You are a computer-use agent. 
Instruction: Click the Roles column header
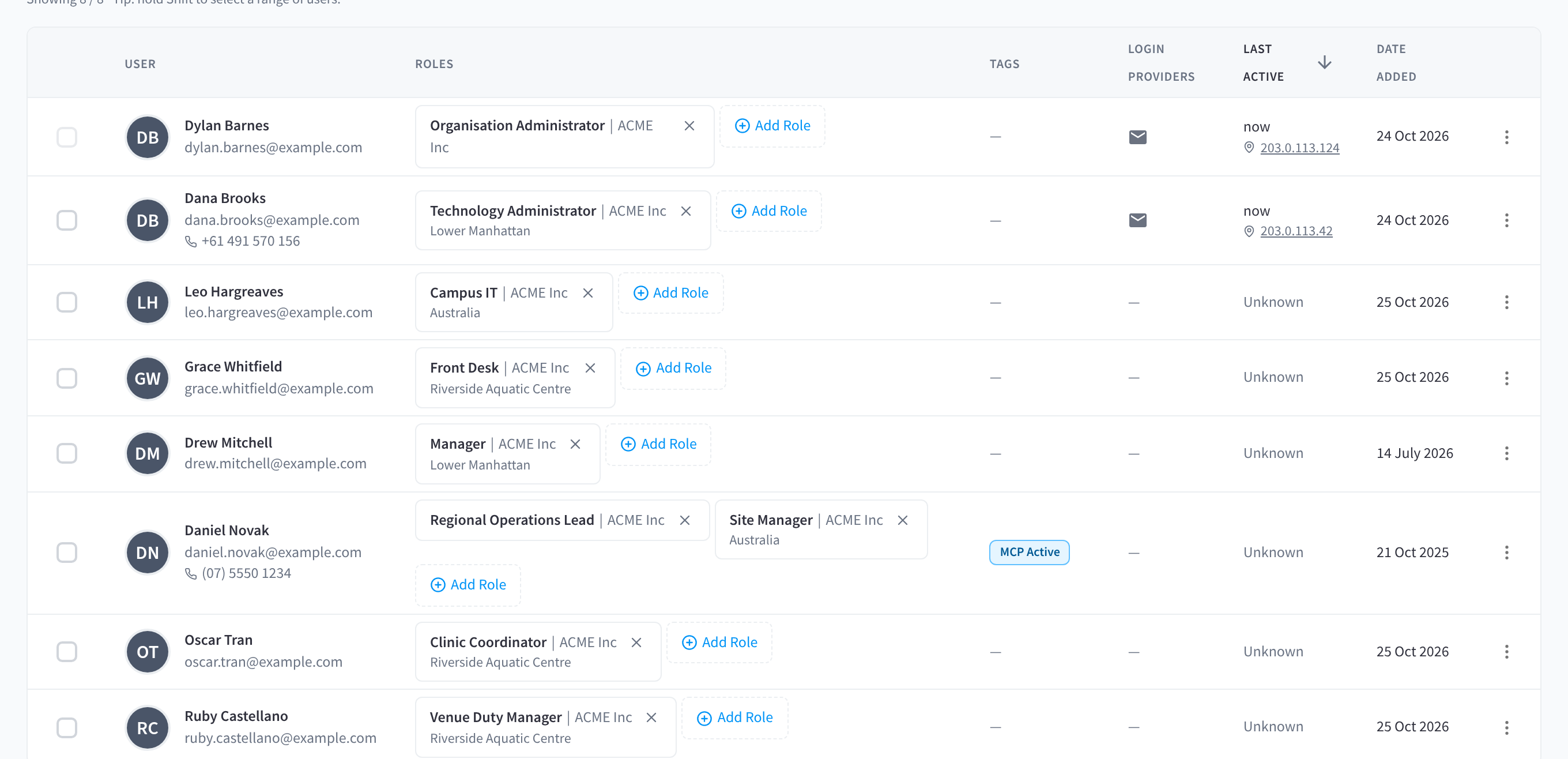[x=434, y=64]
